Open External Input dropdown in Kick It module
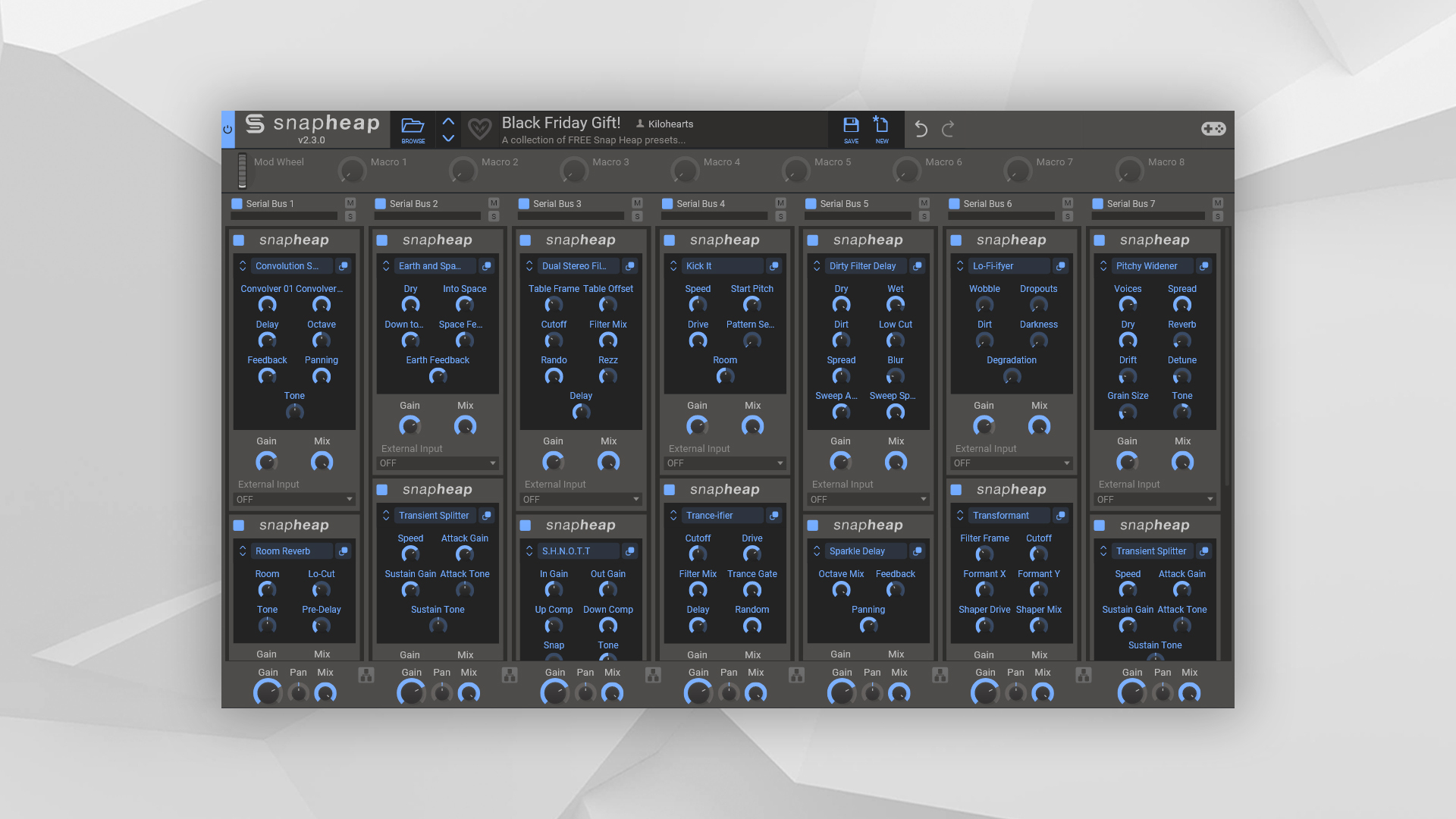The height and width of the screenshot is (819, 1456). tap(725, 463)
